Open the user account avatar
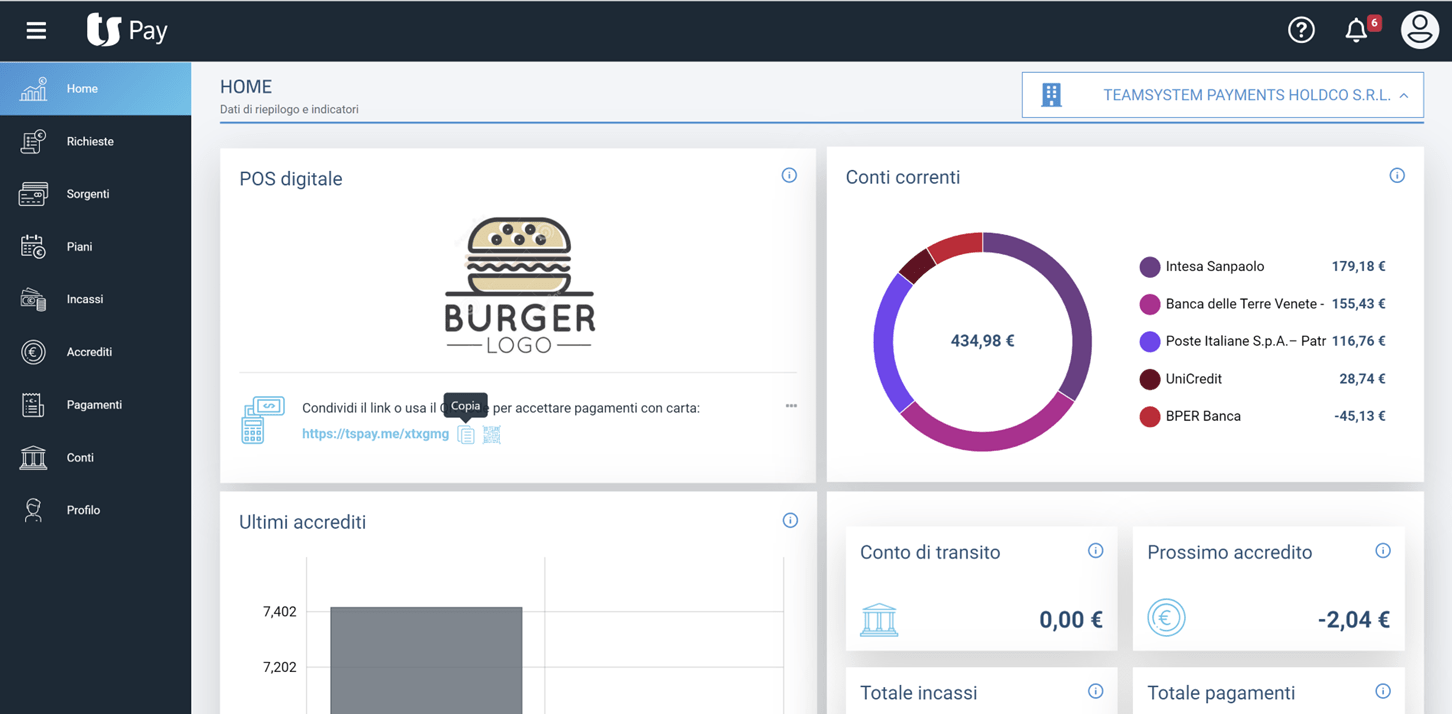 coord(1419,30)
